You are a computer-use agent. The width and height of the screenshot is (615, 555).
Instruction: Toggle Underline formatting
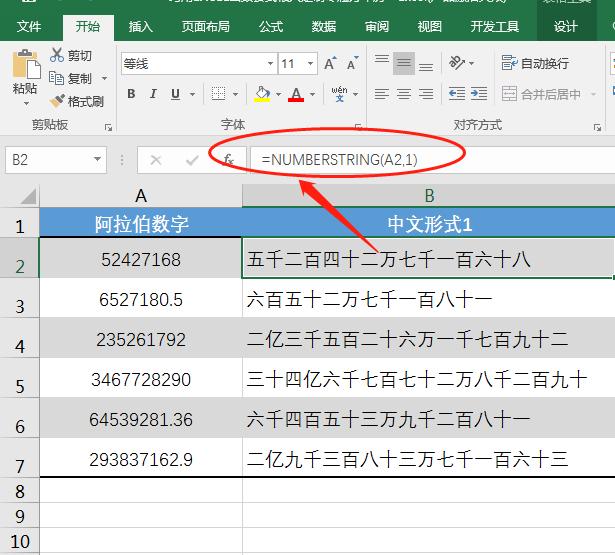point(175,94)
